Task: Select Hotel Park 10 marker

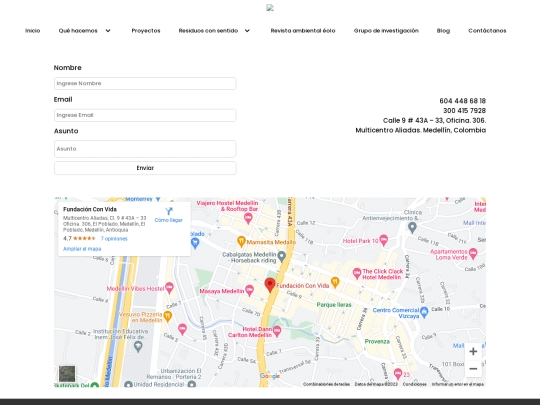Action: (383, 240)
